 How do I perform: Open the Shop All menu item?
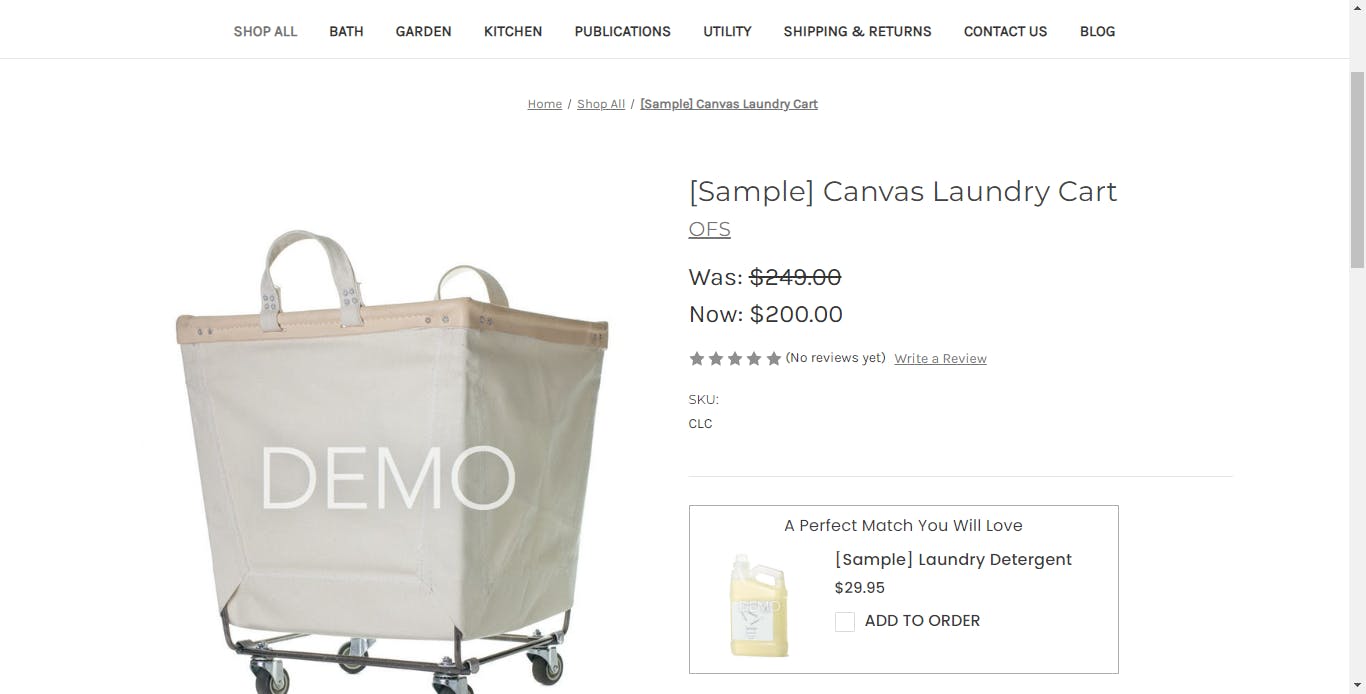pyautogui.click(x=265, y=31)
